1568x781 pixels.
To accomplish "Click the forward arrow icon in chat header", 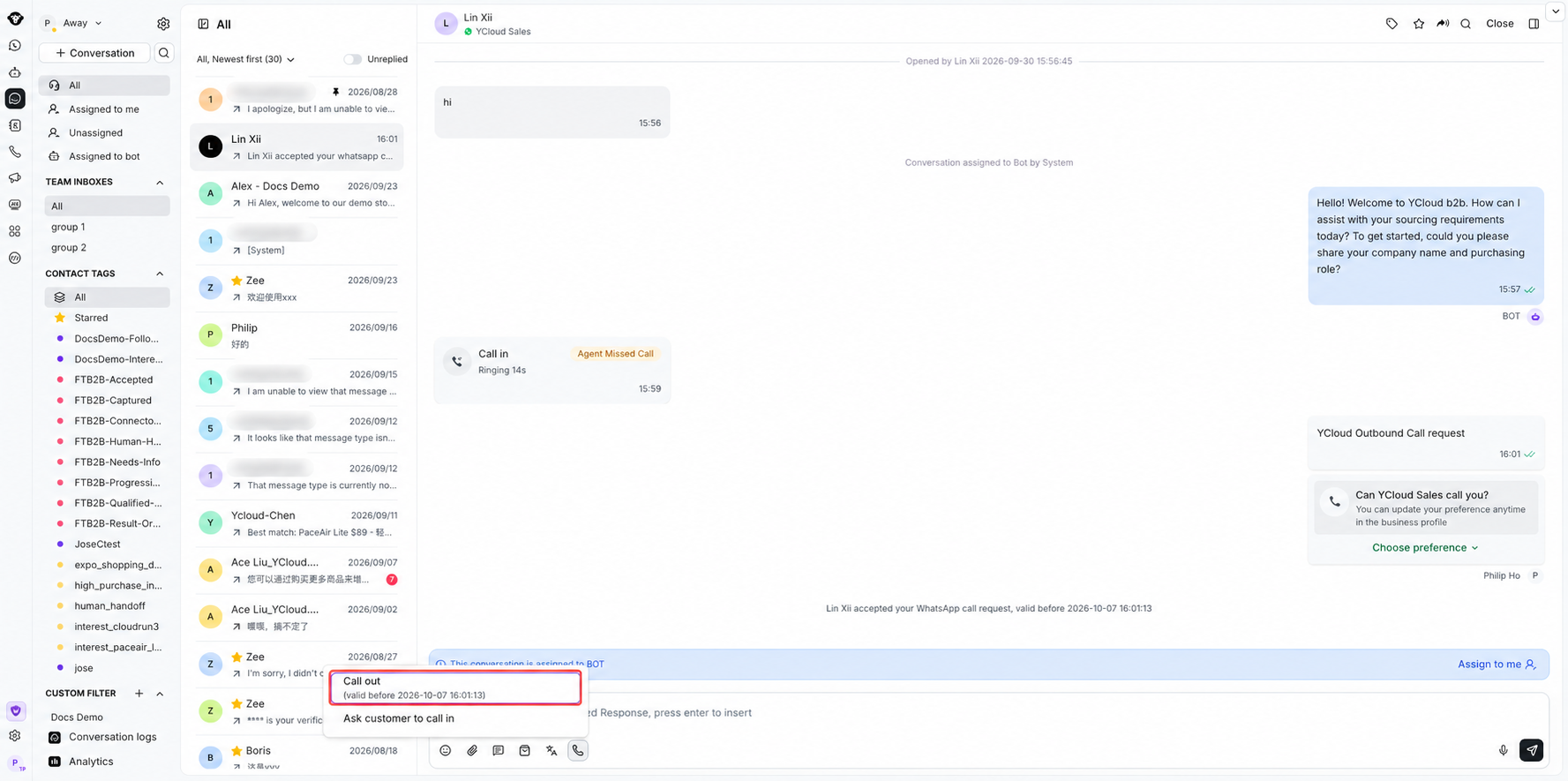I will pos(1443,24).
